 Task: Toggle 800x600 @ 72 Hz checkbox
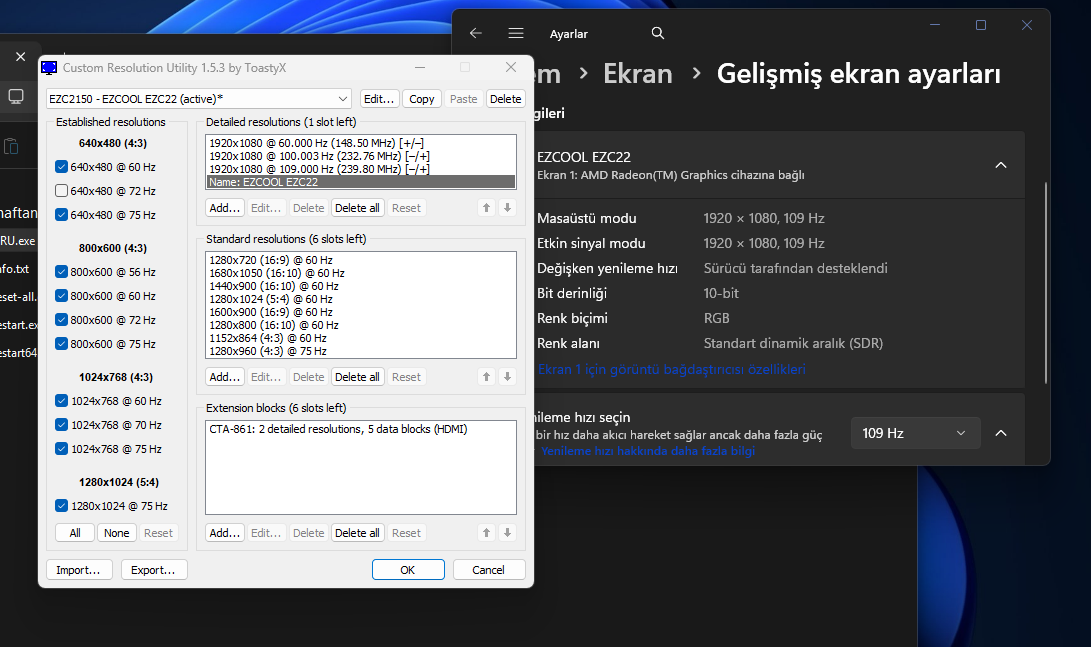coord(61,320)
